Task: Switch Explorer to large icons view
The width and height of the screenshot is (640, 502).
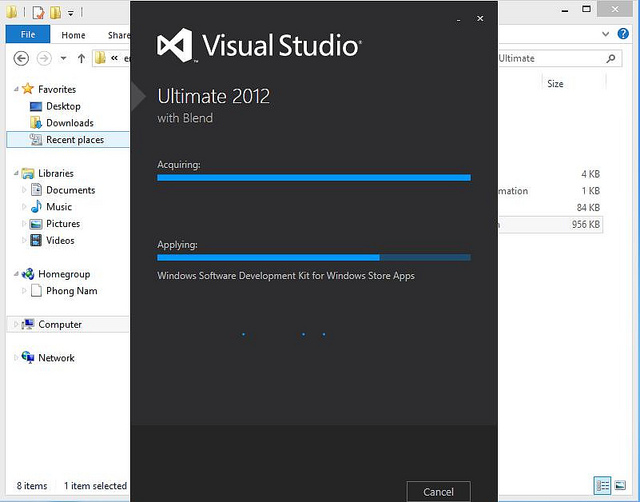Action: click(x=620, y=485)
